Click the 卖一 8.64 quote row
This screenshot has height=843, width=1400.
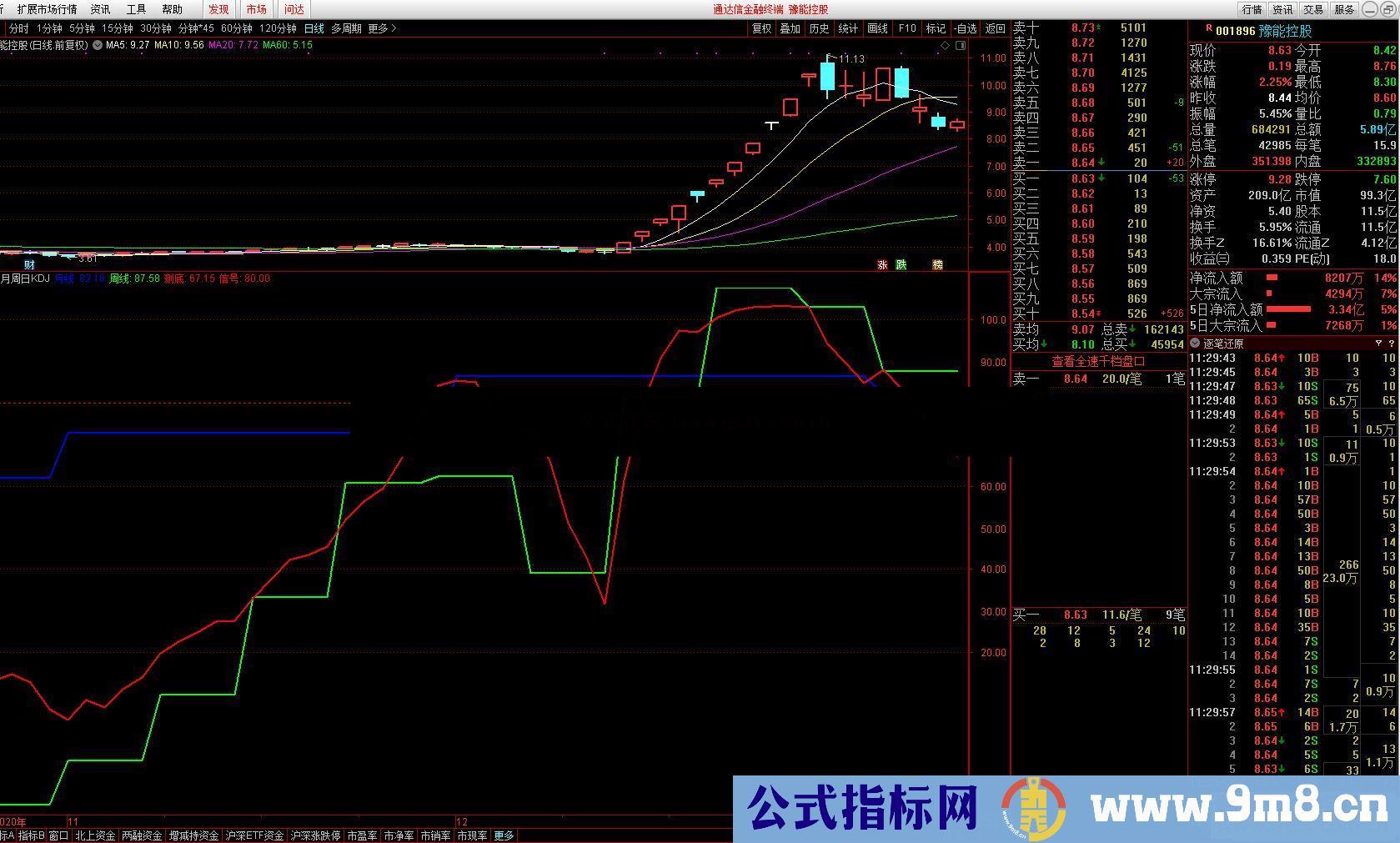1073,378
